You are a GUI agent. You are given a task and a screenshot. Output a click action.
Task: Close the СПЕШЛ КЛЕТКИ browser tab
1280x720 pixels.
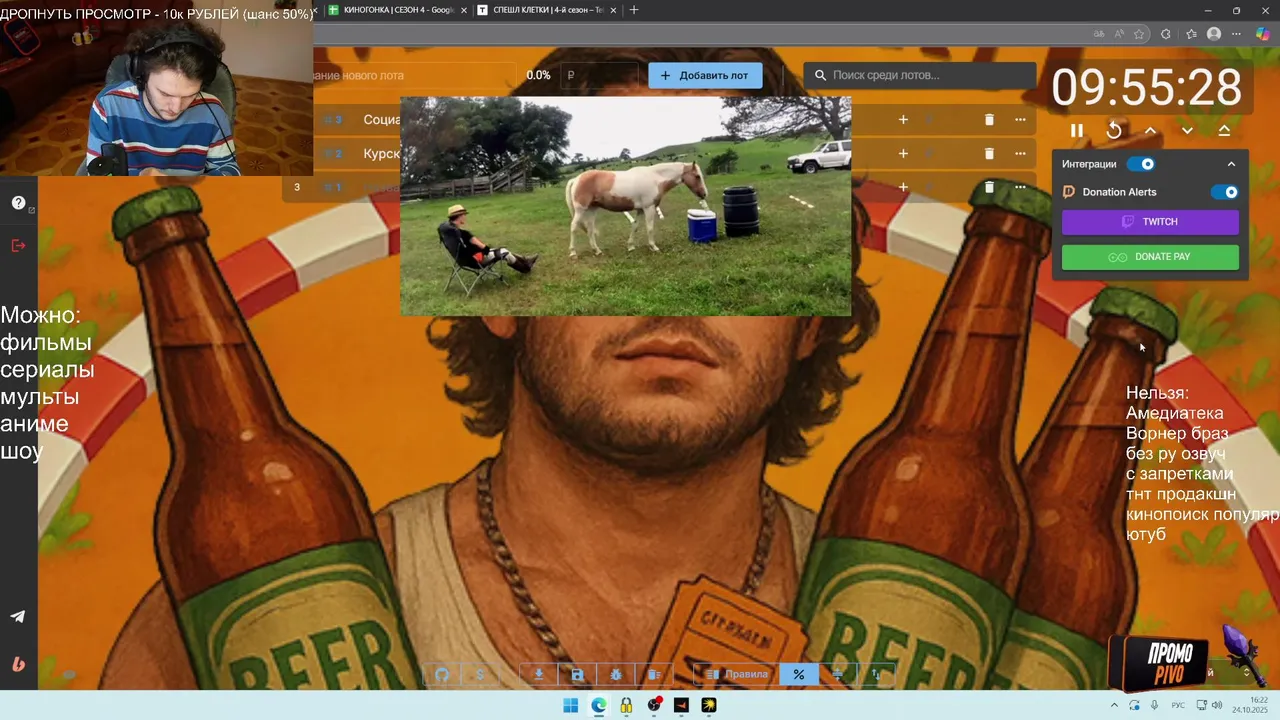tap(613, 10)
